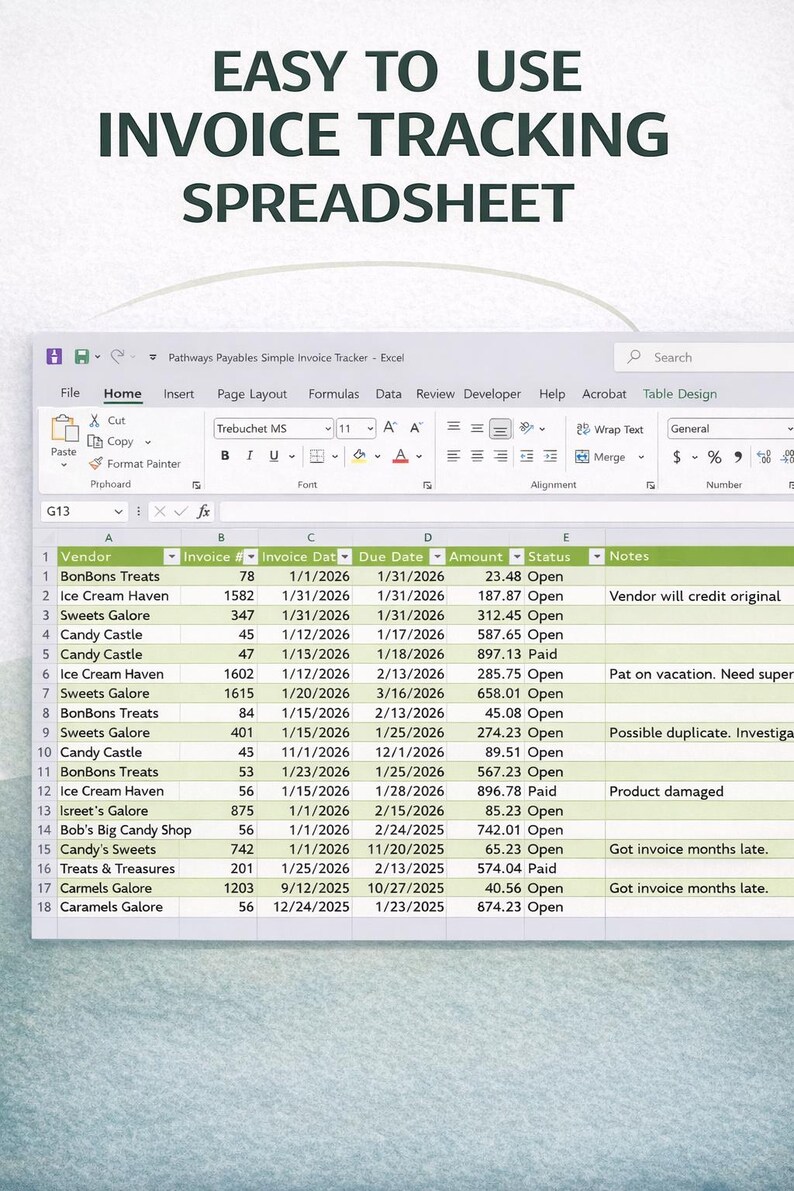Open the Data tab
794x1191 pixels.
click(x=388, y=393)
